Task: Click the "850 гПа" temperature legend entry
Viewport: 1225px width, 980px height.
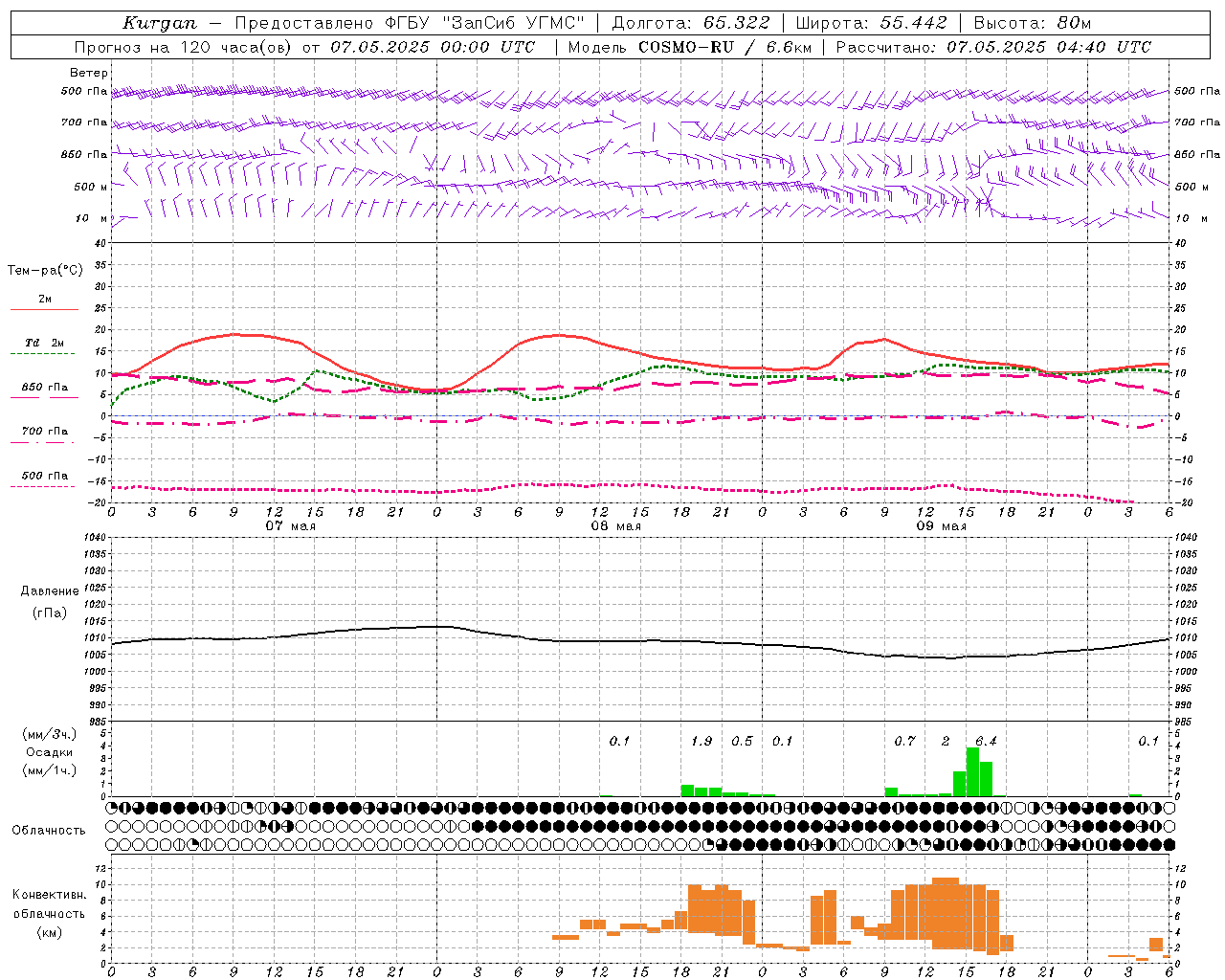Action: click(44, 388)
